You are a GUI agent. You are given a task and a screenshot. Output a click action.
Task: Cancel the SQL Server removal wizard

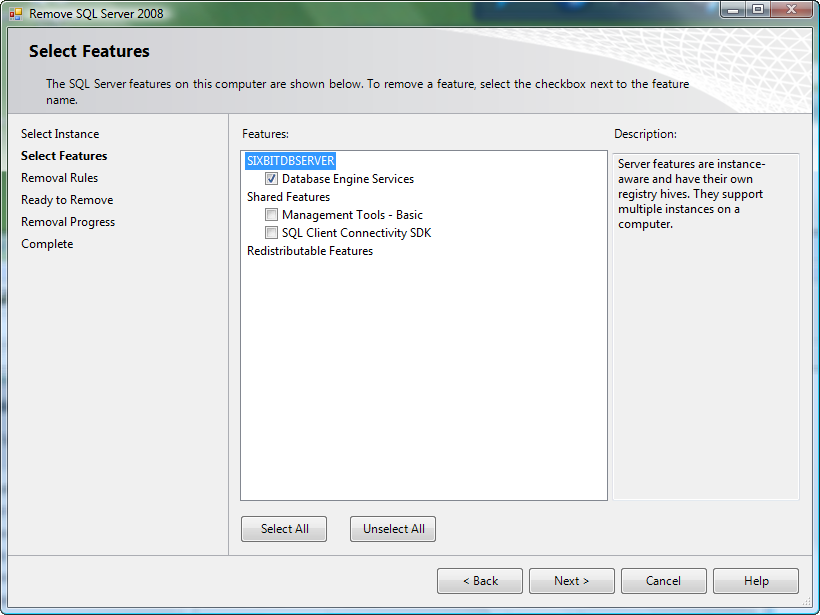(x=663, y=581)
